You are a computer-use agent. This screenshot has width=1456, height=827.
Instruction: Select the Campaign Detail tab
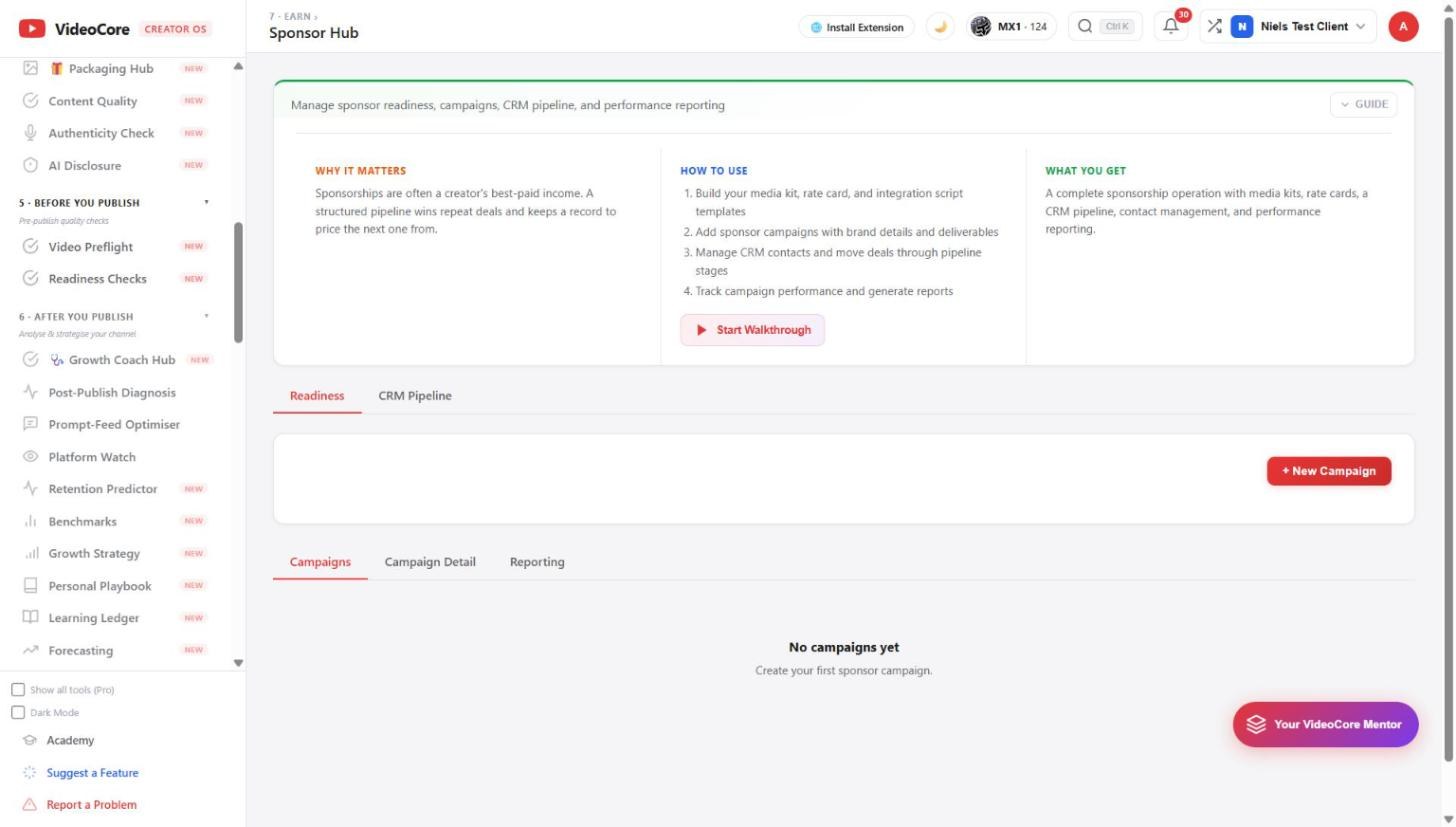430,562
